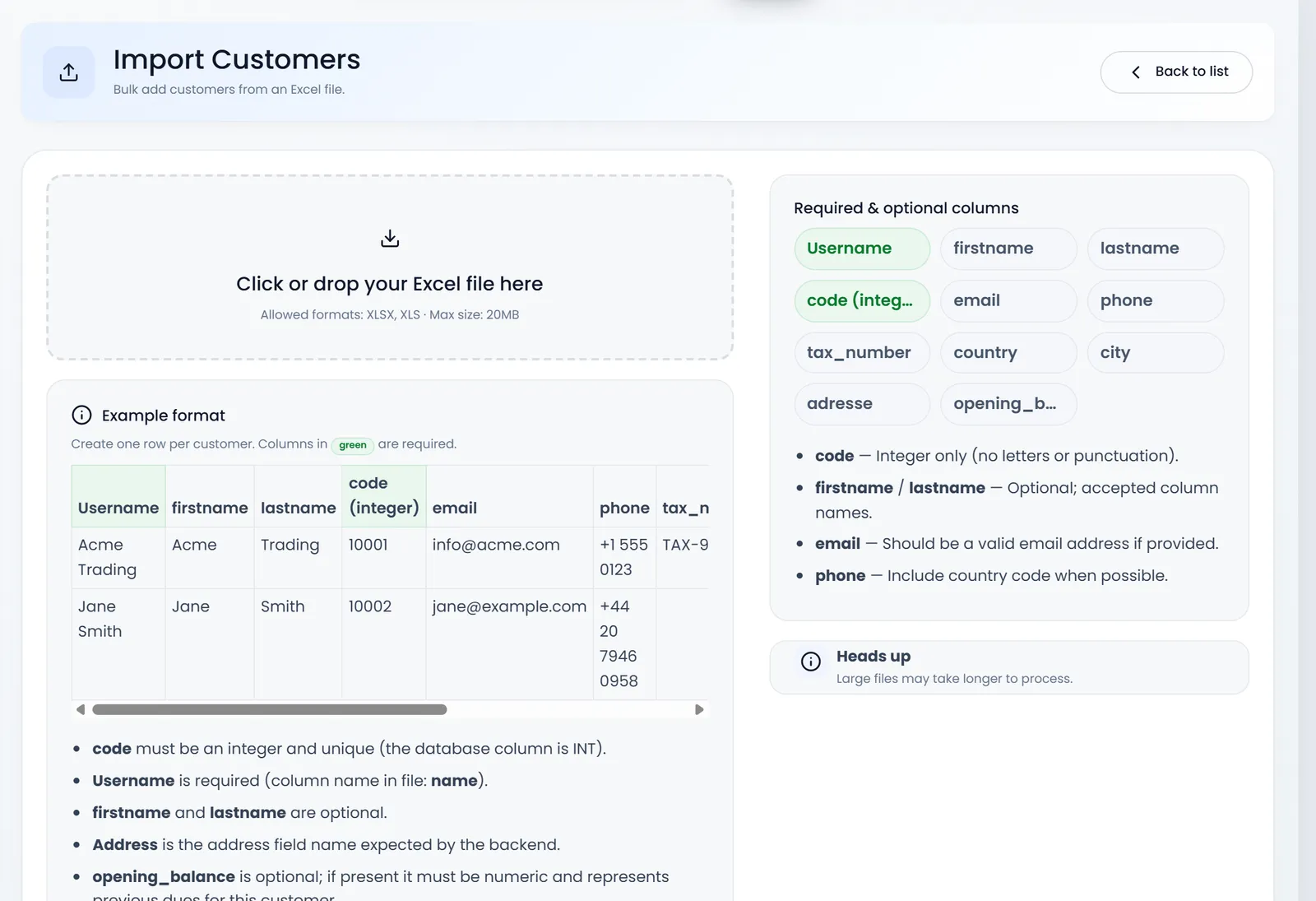1316x901 pixels.
Task: Click the Excel file drop zone text
Action: click(x=390, y=284)
